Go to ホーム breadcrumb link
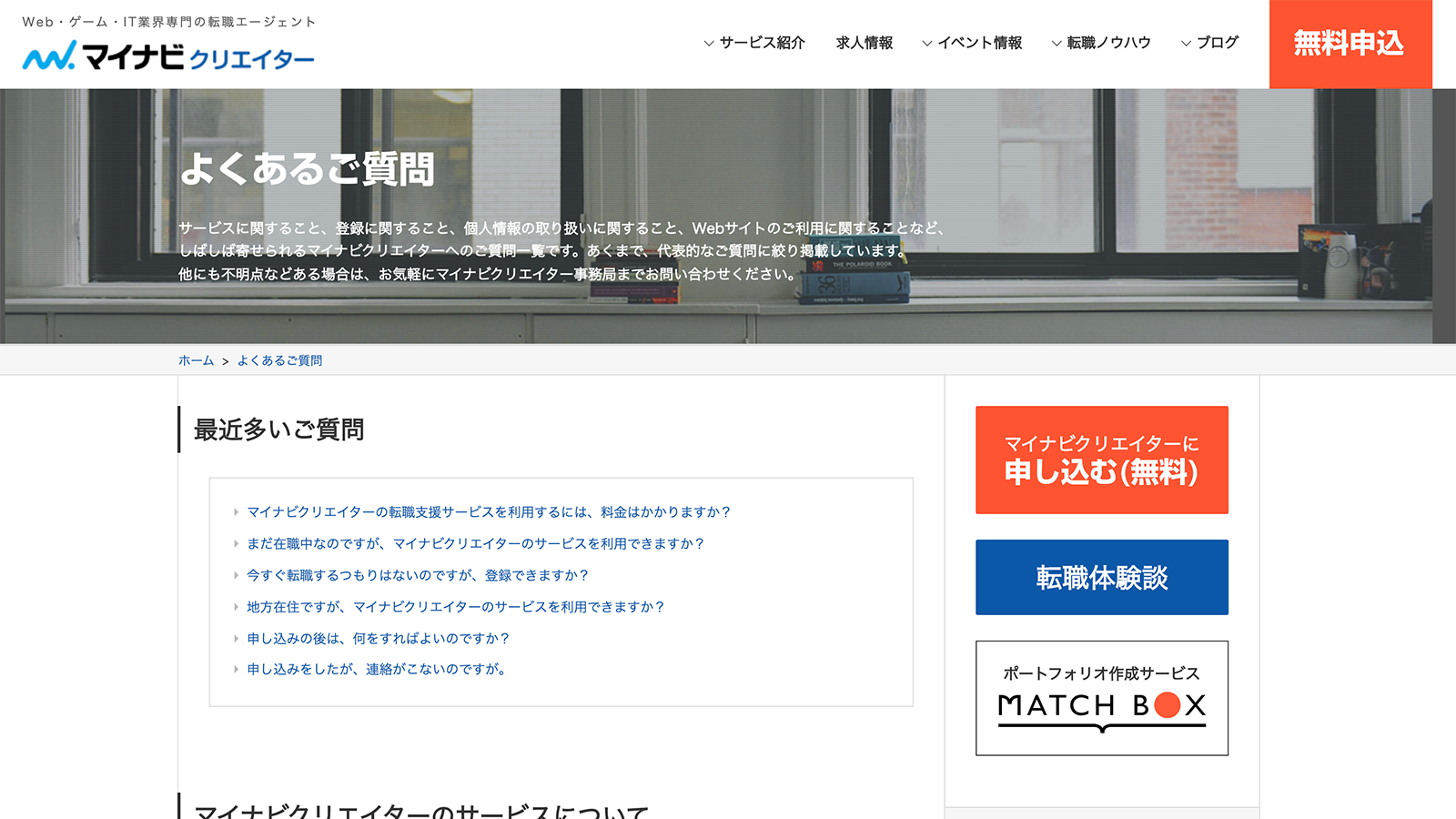 coord(196,360)
